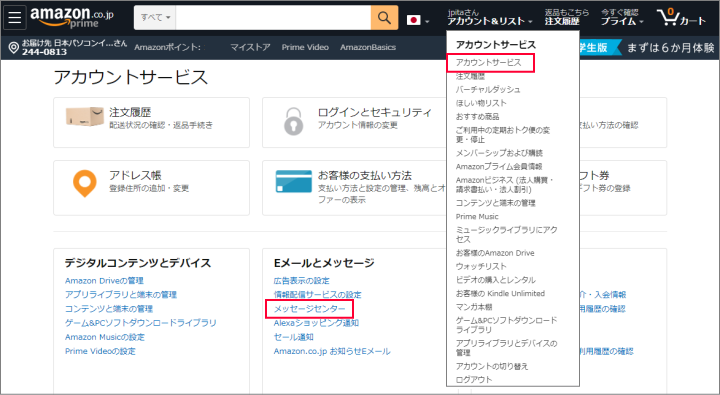Open マイストア link
Image resolution: width=720 pixels, height=395 pixels.
[250, 47]
